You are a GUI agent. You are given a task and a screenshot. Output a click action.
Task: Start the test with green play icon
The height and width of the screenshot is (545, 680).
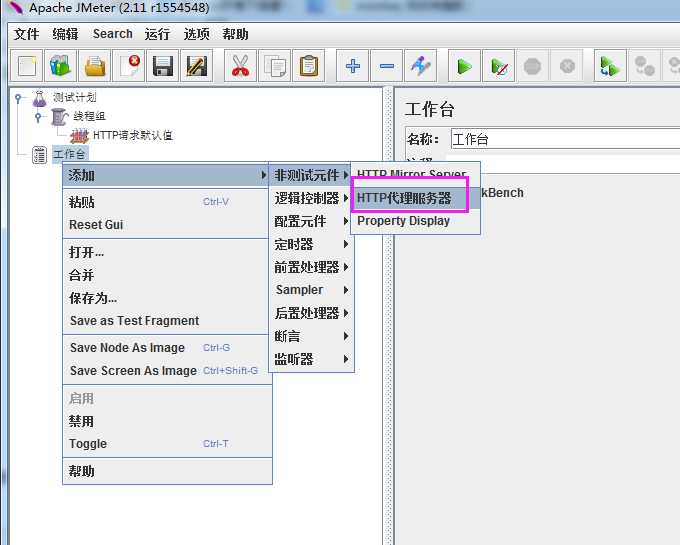click(464, 66)
